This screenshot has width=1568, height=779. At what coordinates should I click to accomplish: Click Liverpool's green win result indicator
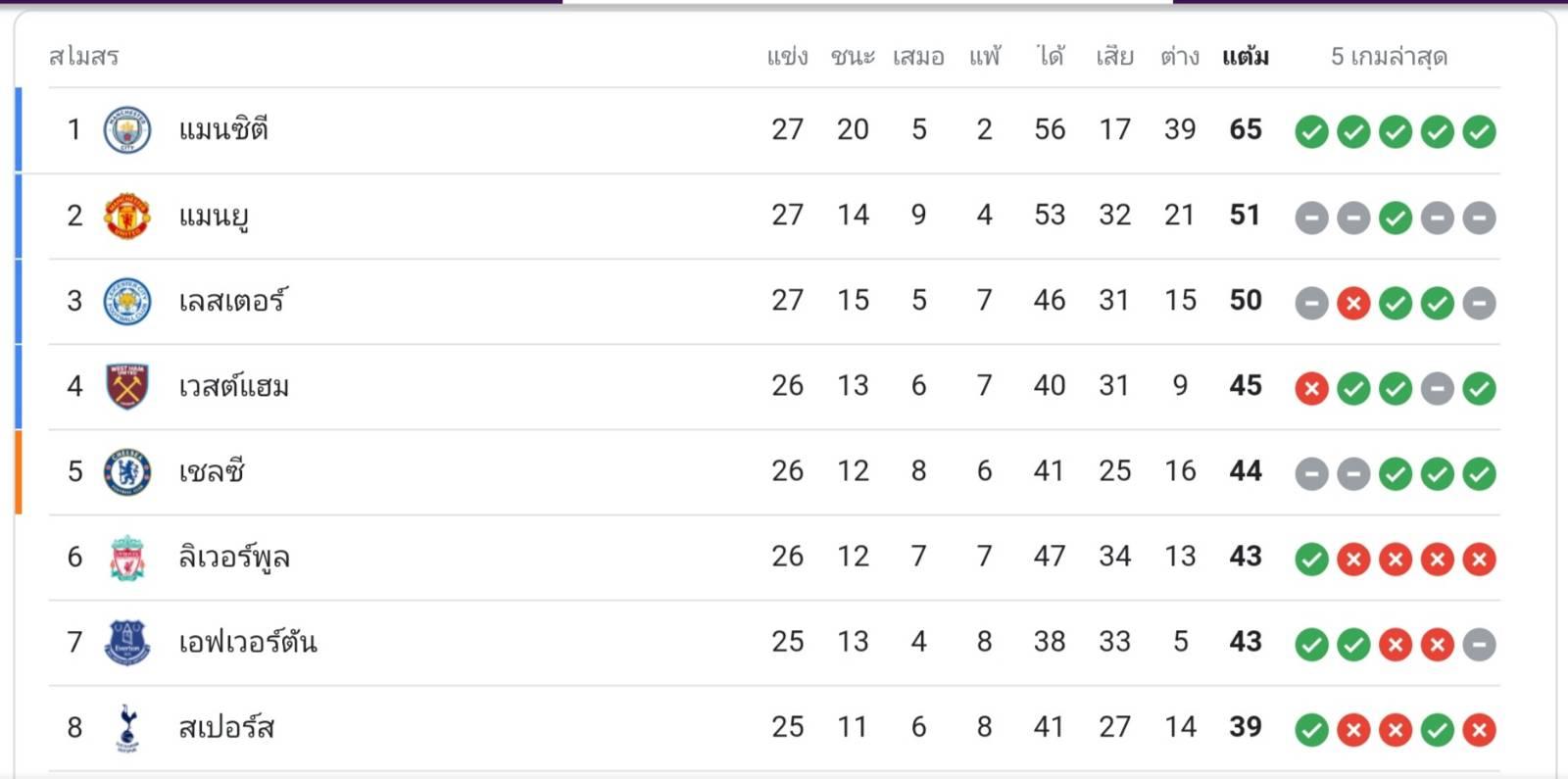pyautogui.click(x=1311, y=560)
